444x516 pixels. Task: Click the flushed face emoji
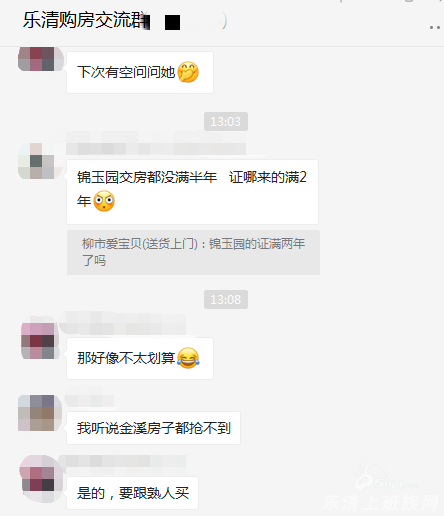[x=104, y=201]
